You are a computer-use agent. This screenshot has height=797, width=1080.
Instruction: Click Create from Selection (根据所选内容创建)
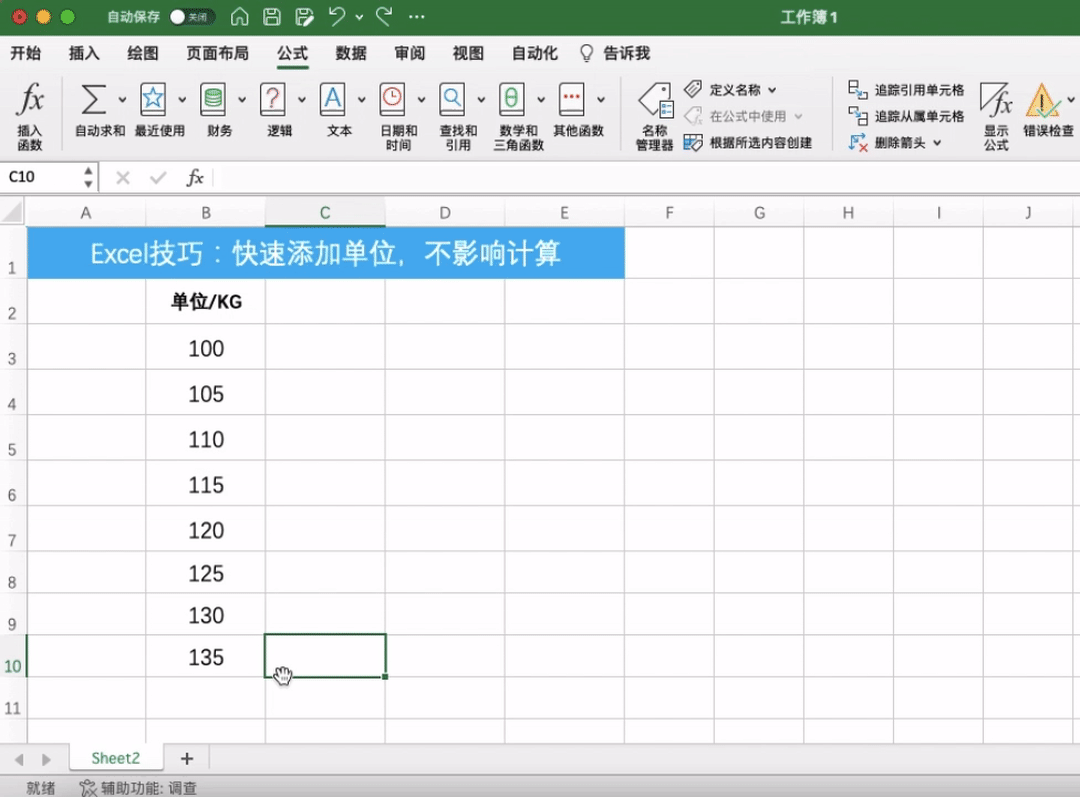click(748, 143)
